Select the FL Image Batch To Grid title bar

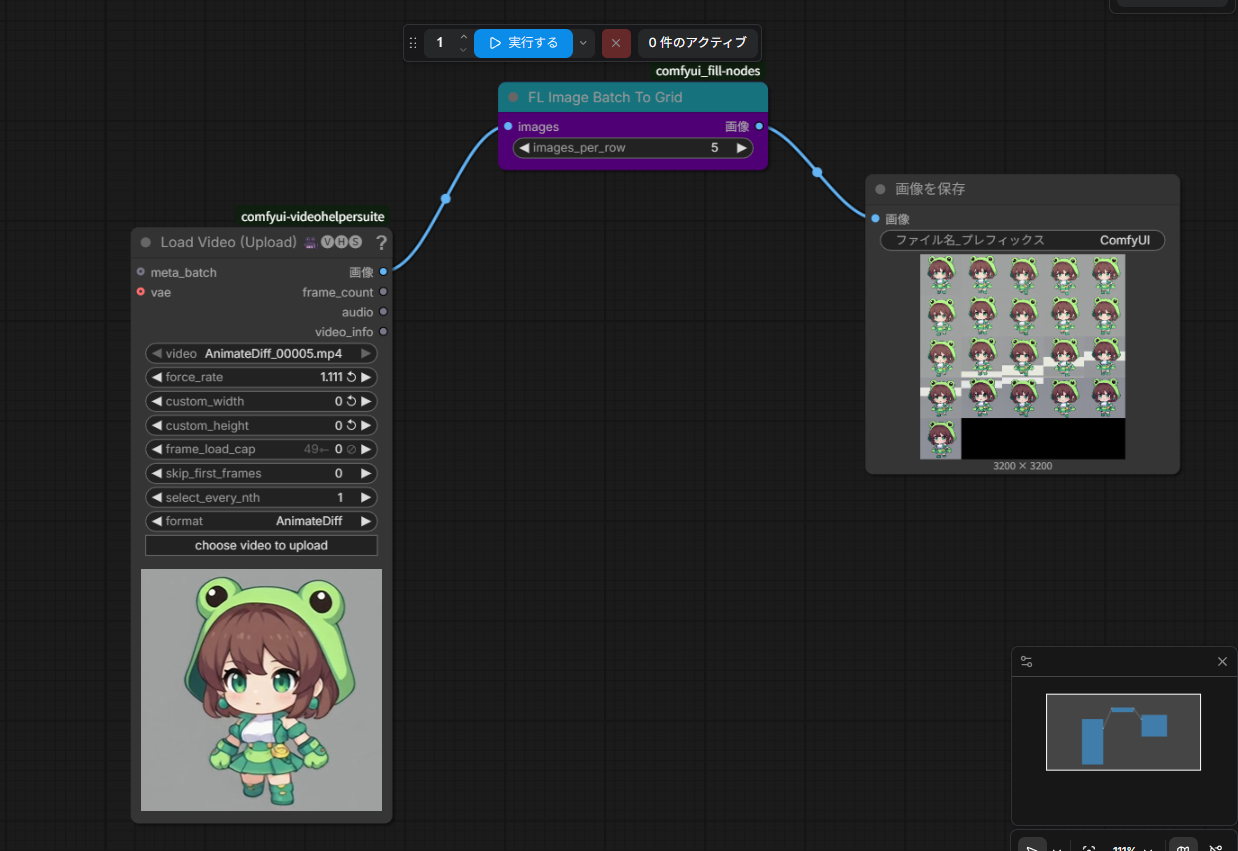tap(633, 97)
